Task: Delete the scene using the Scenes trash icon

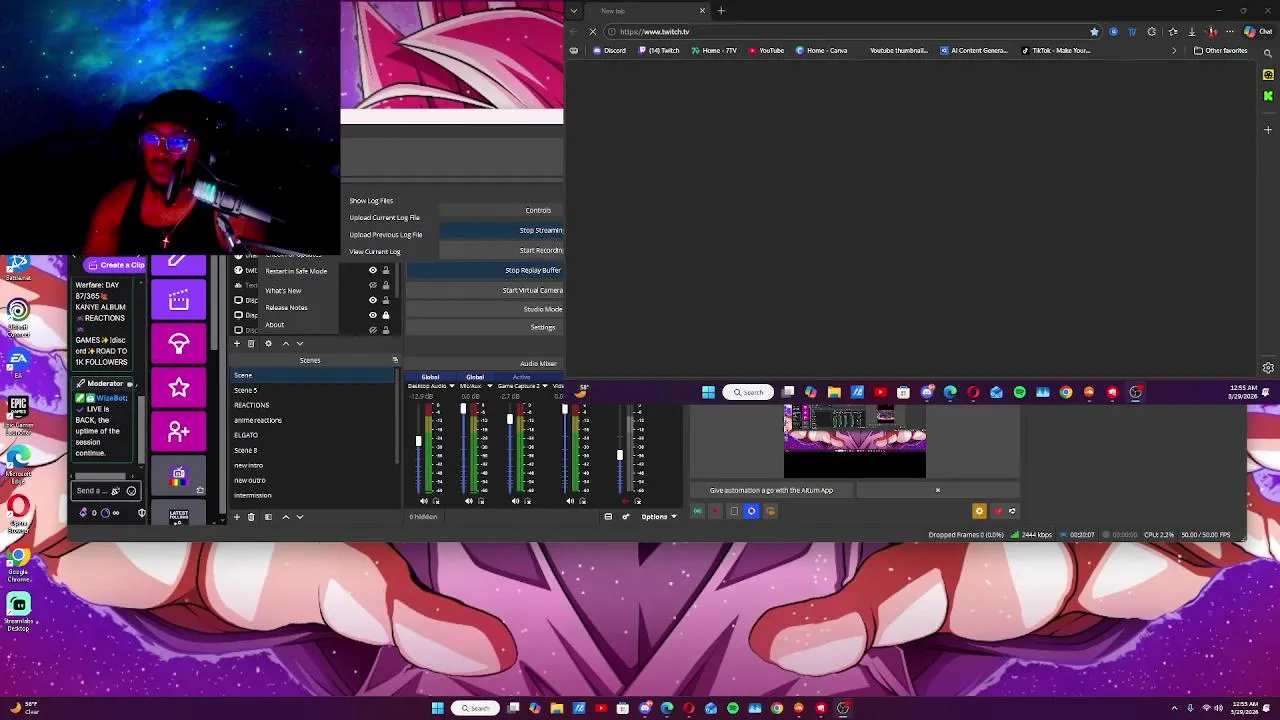Action: tap(251, 517)
